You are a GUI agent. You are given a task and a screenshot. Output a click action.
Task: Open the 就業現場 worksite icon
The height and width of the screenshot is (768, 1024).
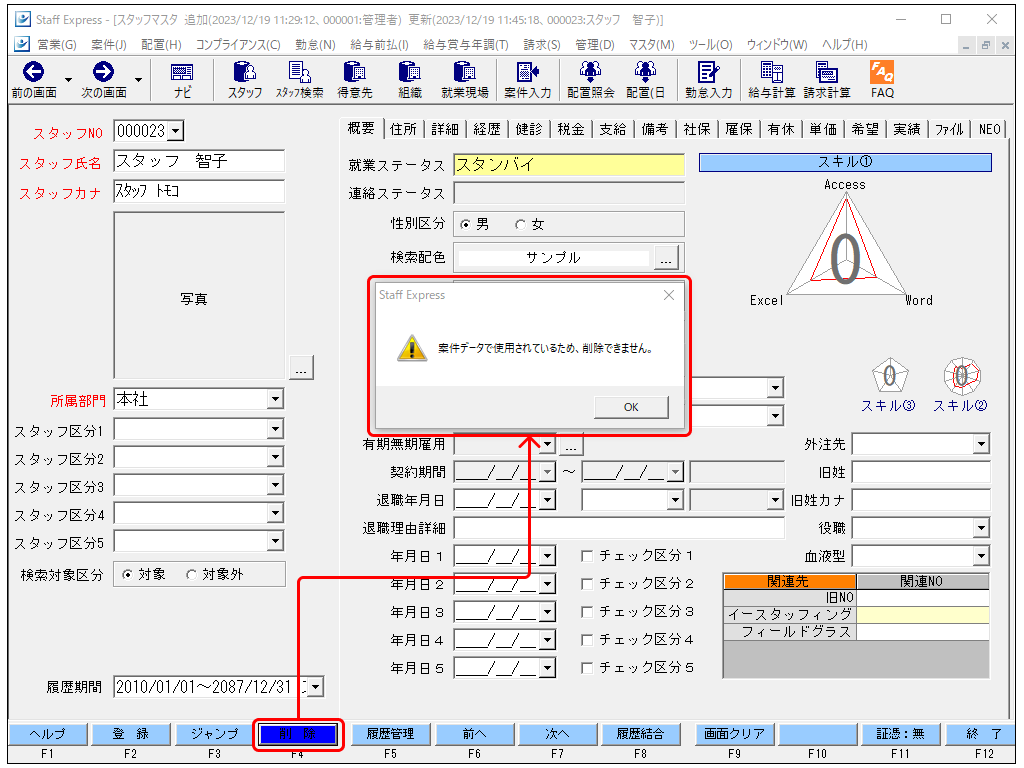pyautogui.click(x=465, y=80)
